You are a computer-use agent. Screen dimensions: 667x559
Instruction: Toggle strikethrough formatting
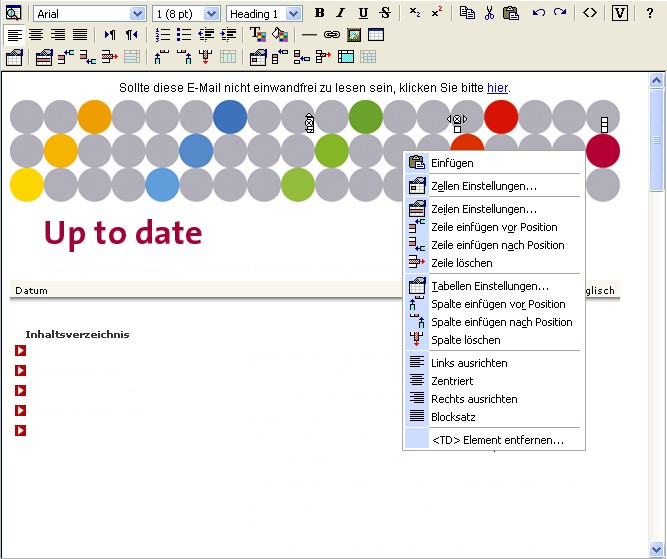click(x=385, y=13)
